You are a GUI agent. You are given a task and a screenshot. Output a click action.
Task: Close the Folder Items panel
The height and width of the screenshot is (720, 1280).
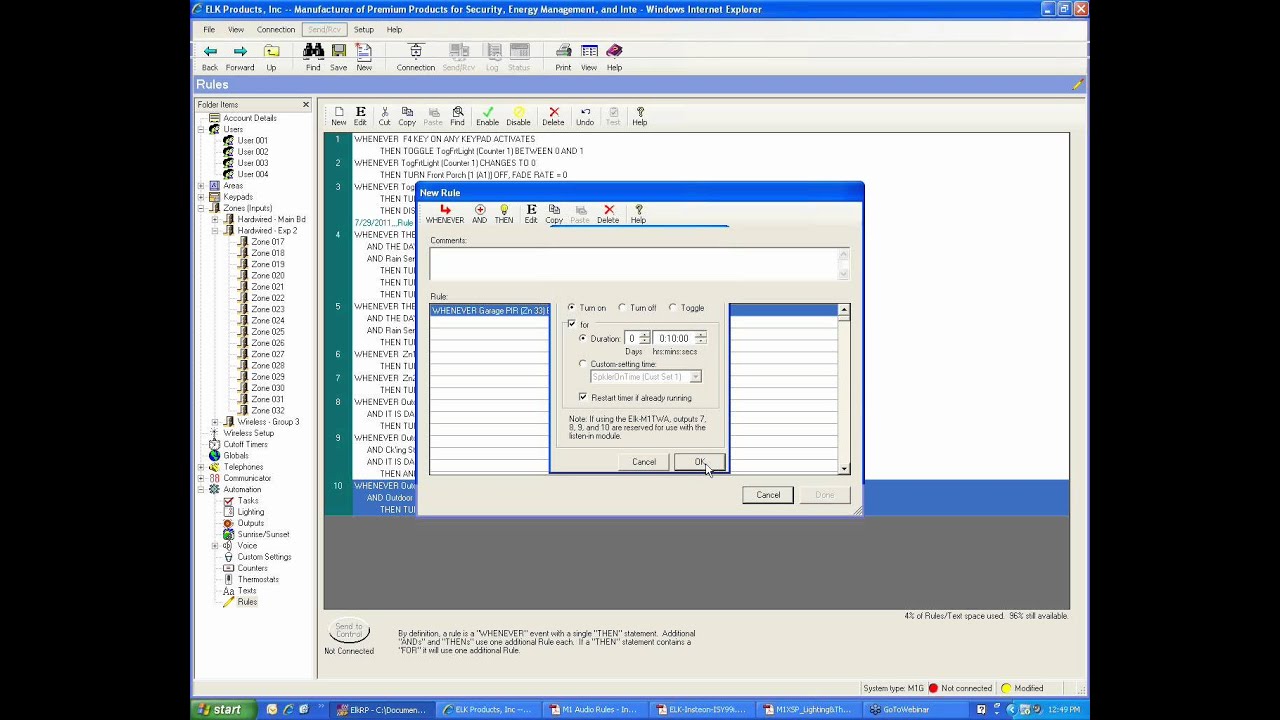[306, 104]
